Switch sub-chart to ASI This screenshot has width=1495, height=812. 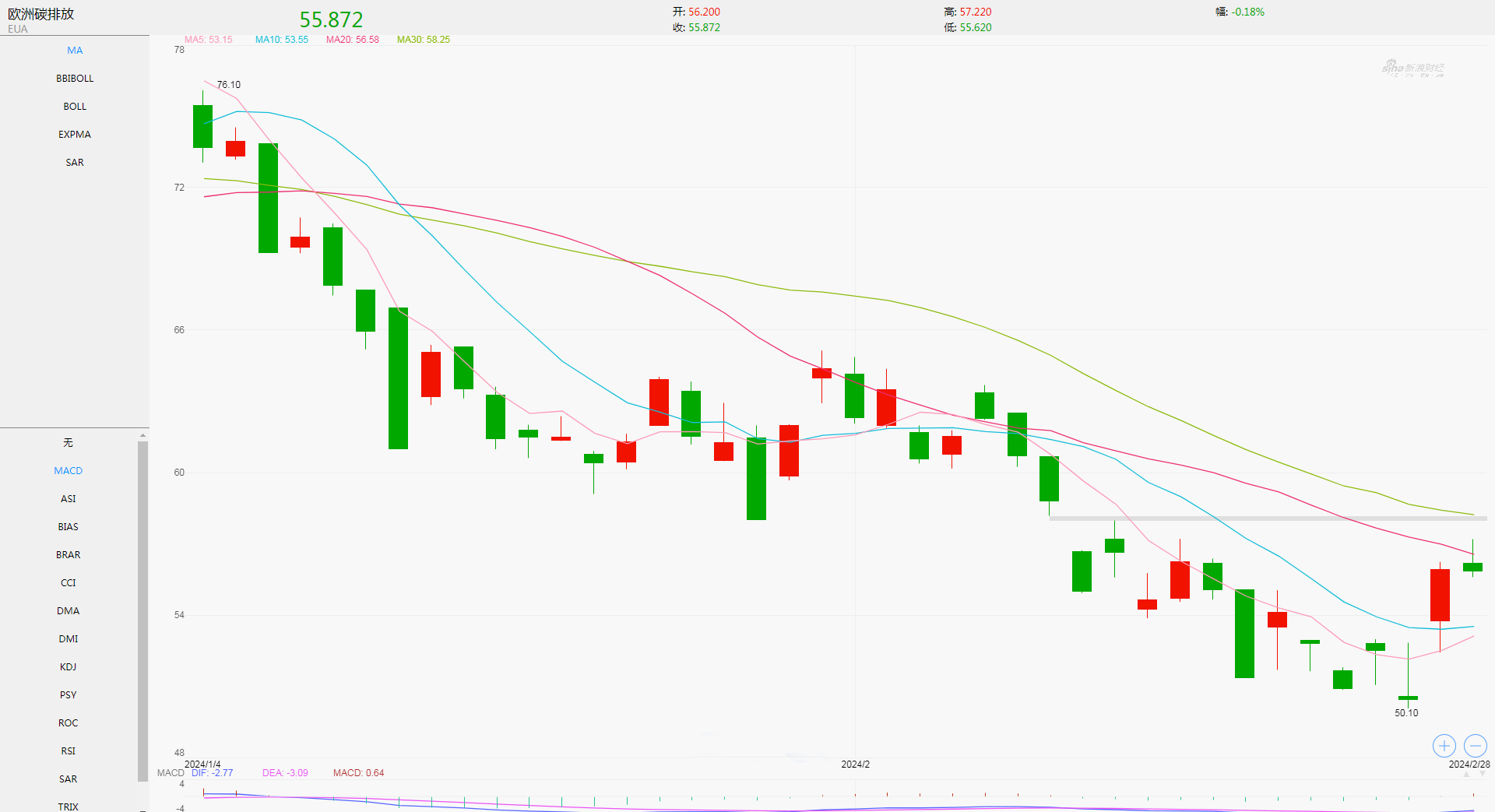tap(69, 499)
